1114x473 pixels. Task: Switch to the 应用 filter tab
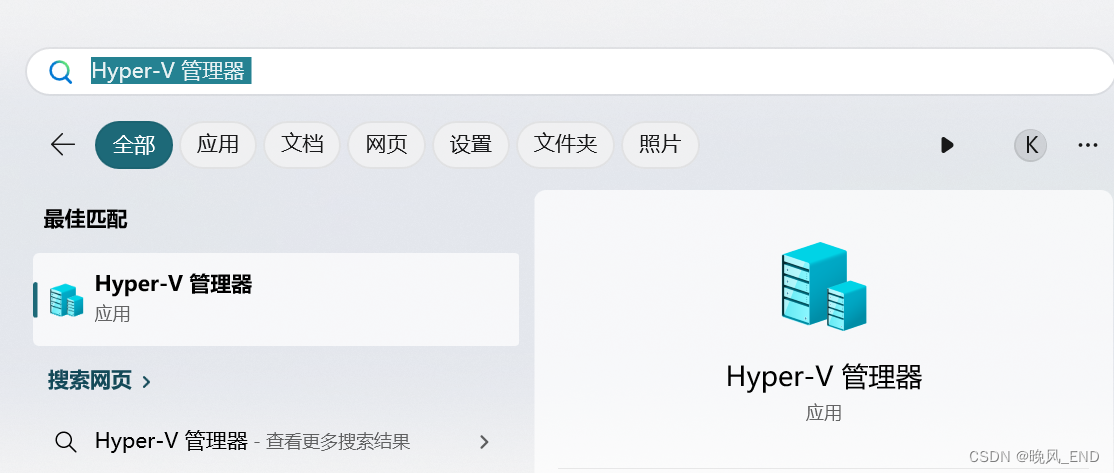(x=217, y=145)
